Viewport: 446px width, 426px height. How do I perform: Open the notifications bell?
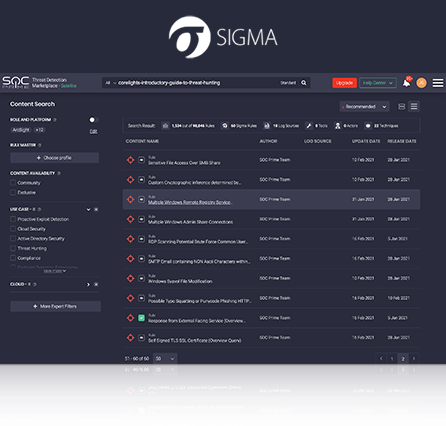[x=406, y=83]
